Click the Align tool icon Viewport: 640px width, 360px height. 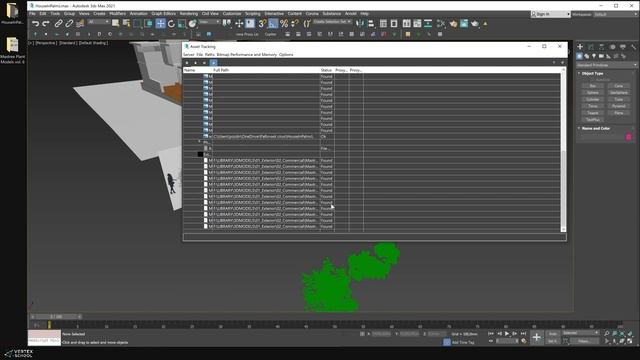coord(371,24)
